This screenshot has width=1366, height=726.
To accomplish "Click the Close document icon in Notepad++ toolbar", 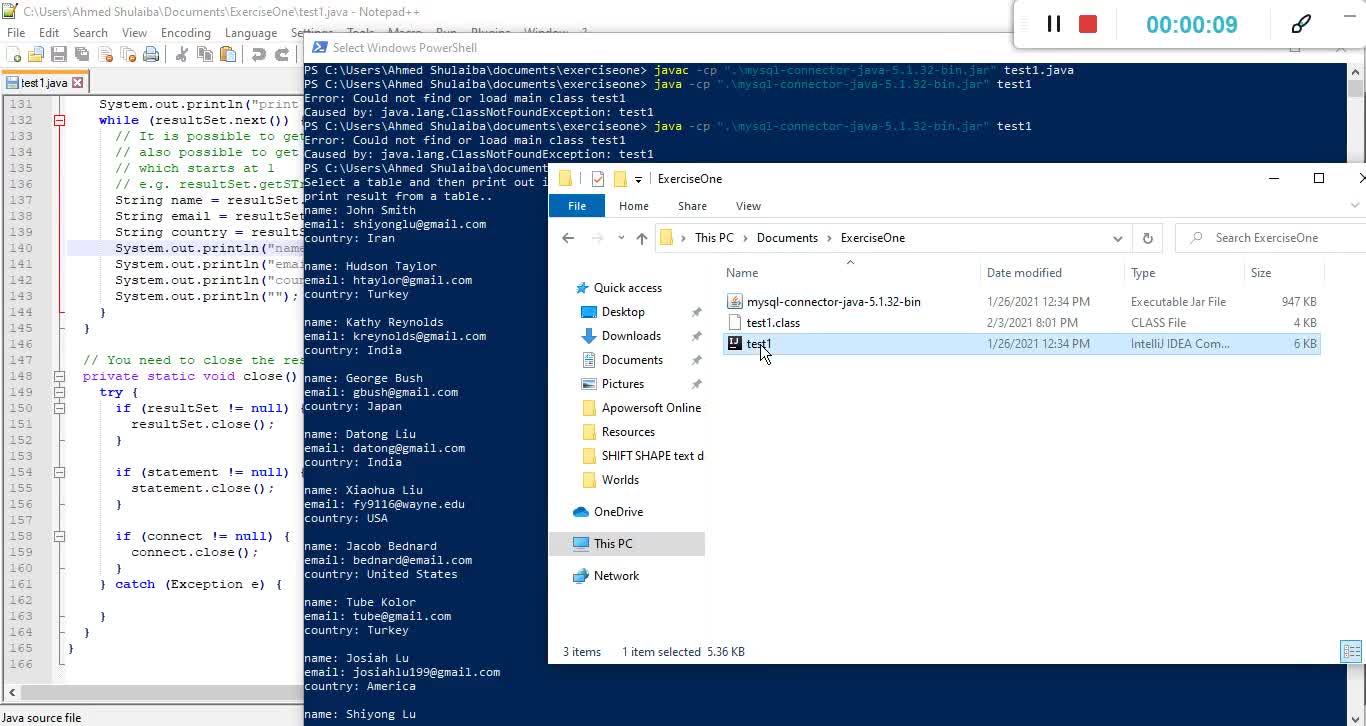I will [104, 54].
